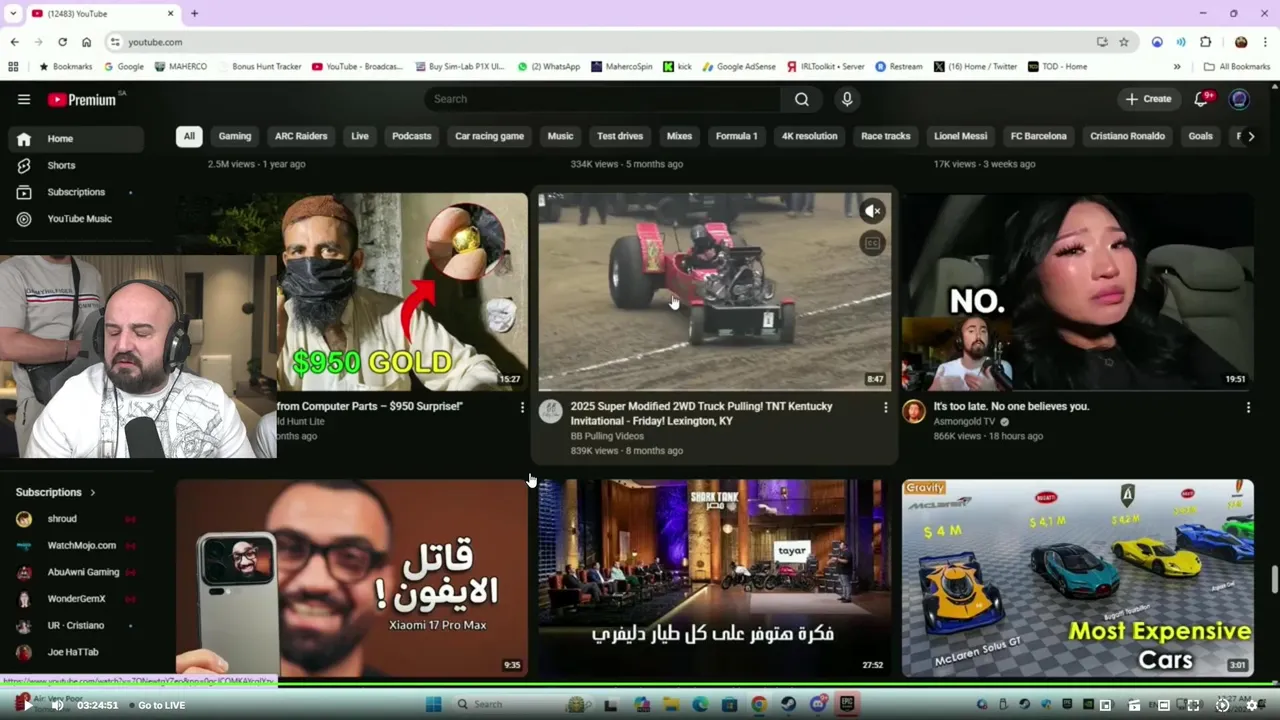The image size is (1280, 720).
Task: Open options for "It's too late" video
Action: (x=1248, y=407)
